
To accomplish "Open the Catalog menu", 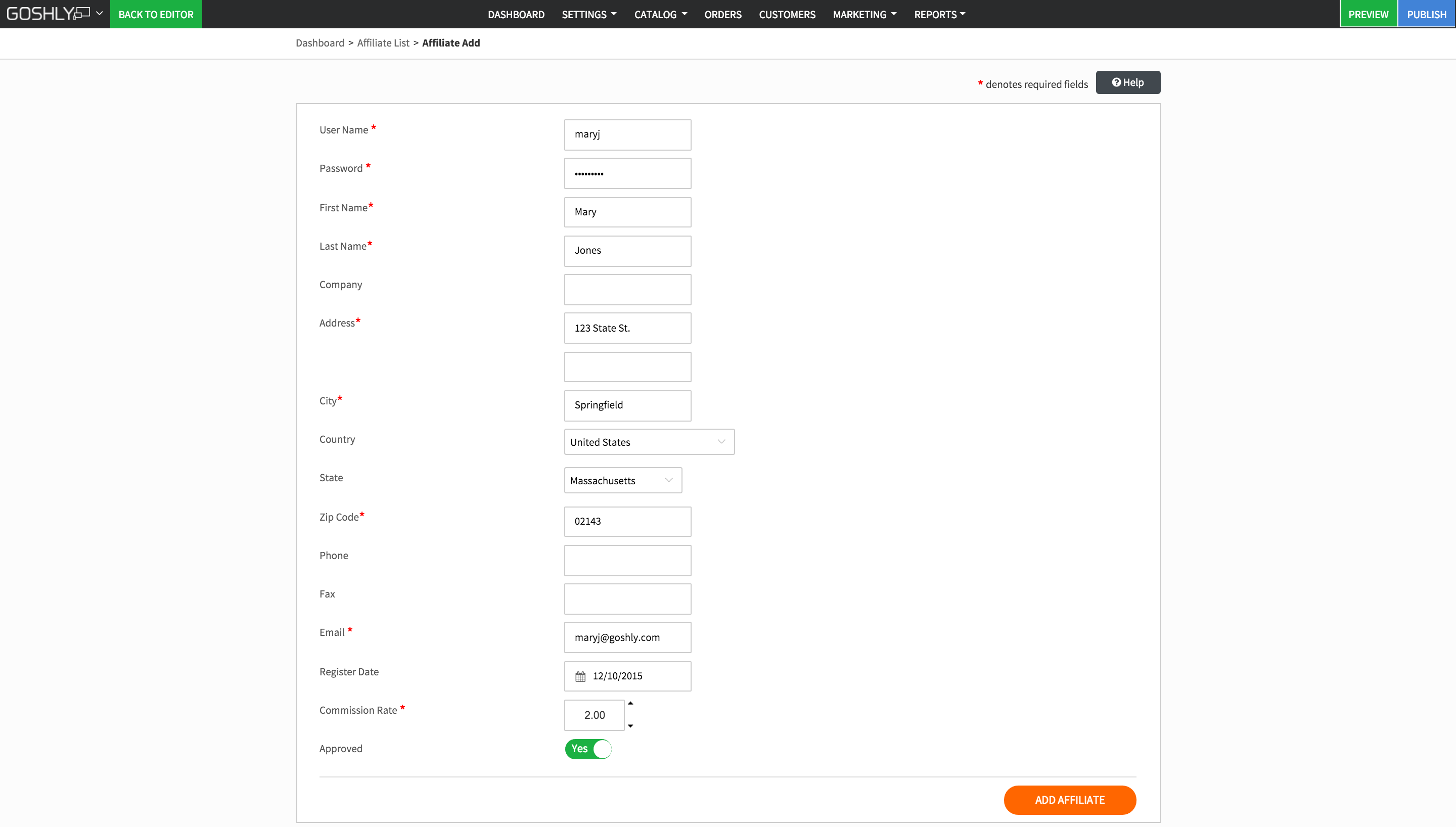I will coord(660,14).
